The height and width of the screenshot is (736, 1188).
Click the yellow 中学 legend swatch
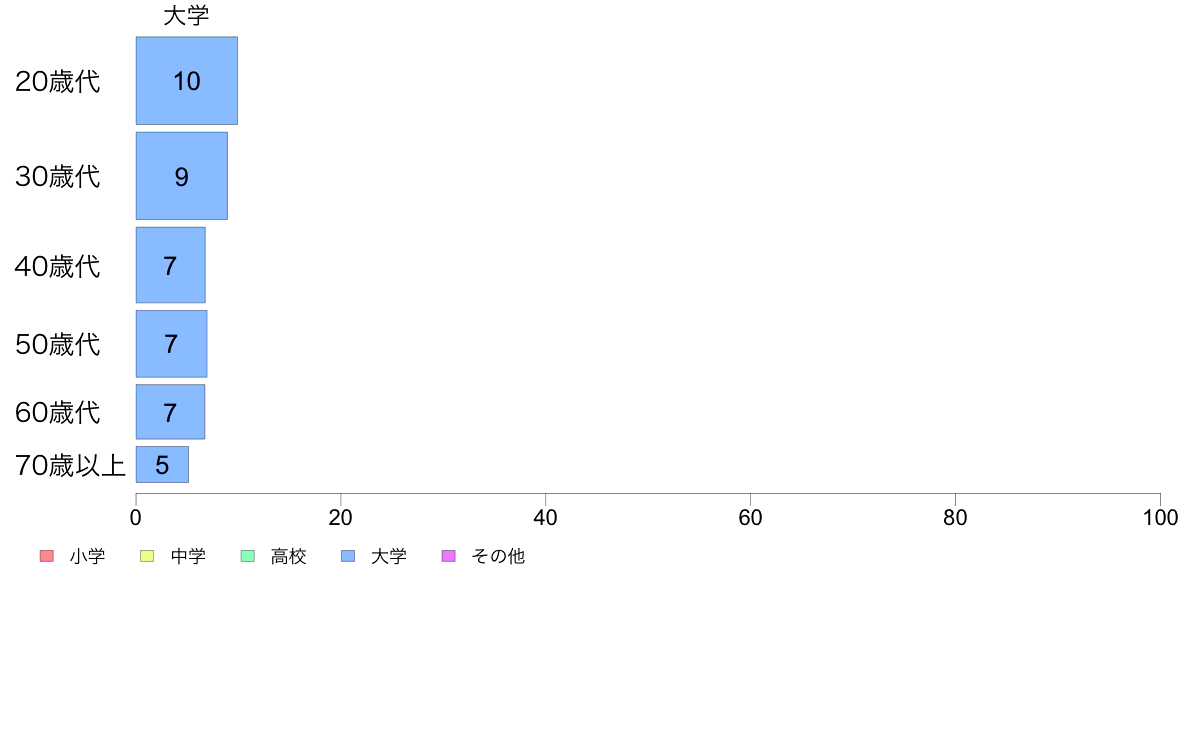point(147,556)
